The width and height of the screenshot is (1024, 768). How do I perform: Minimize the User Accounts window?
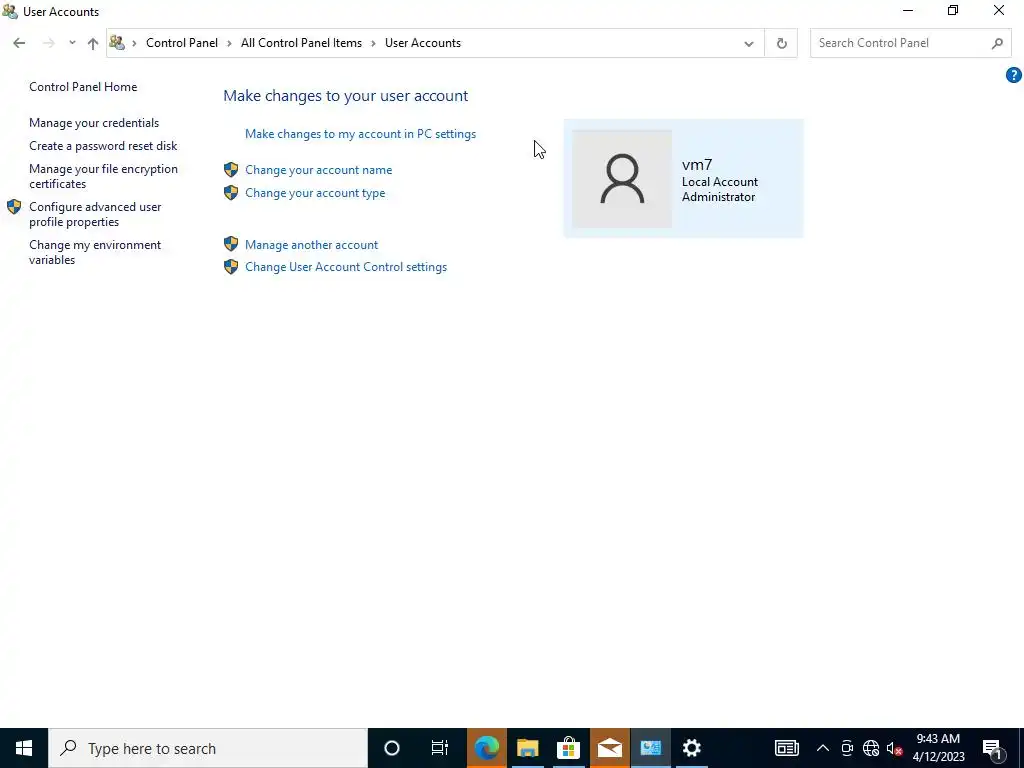(908, 10)
